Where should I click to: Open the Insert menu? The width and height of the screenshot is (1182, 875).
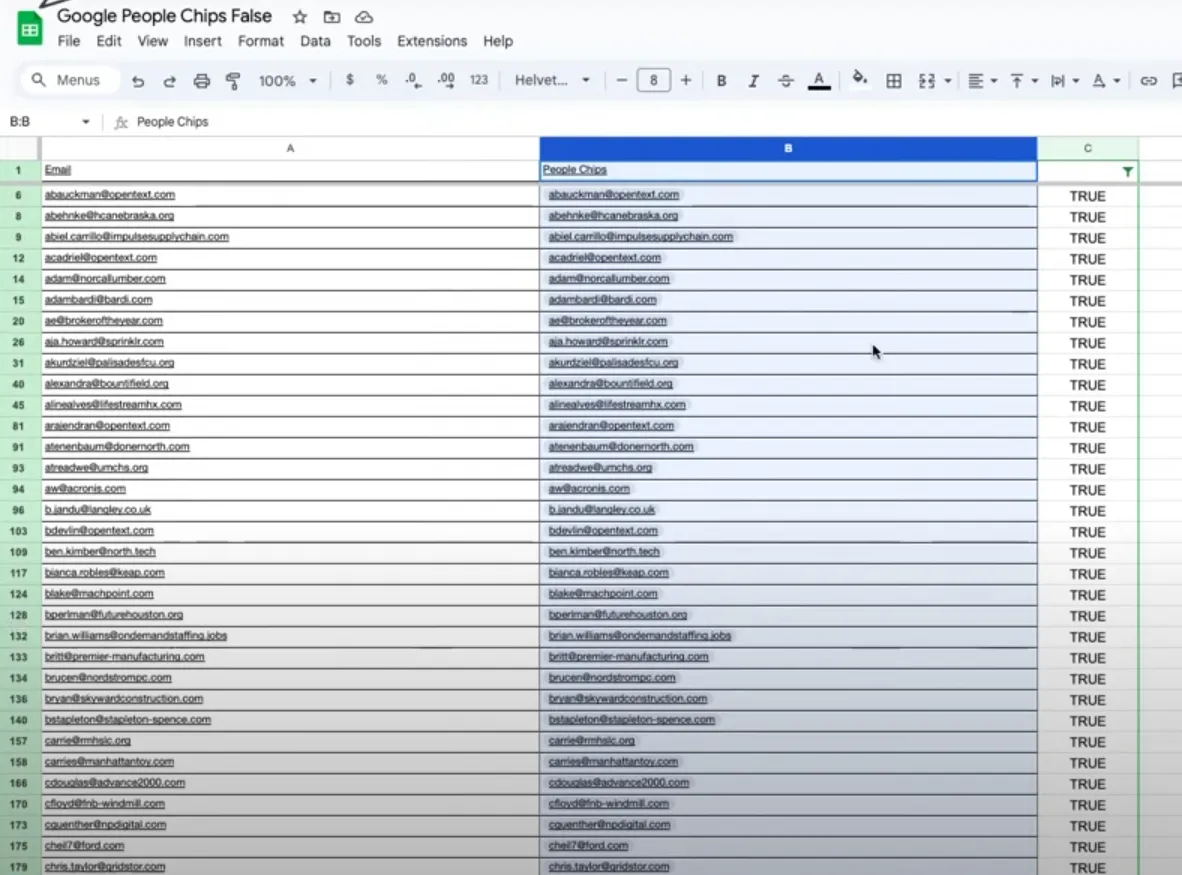click(203, 41)
